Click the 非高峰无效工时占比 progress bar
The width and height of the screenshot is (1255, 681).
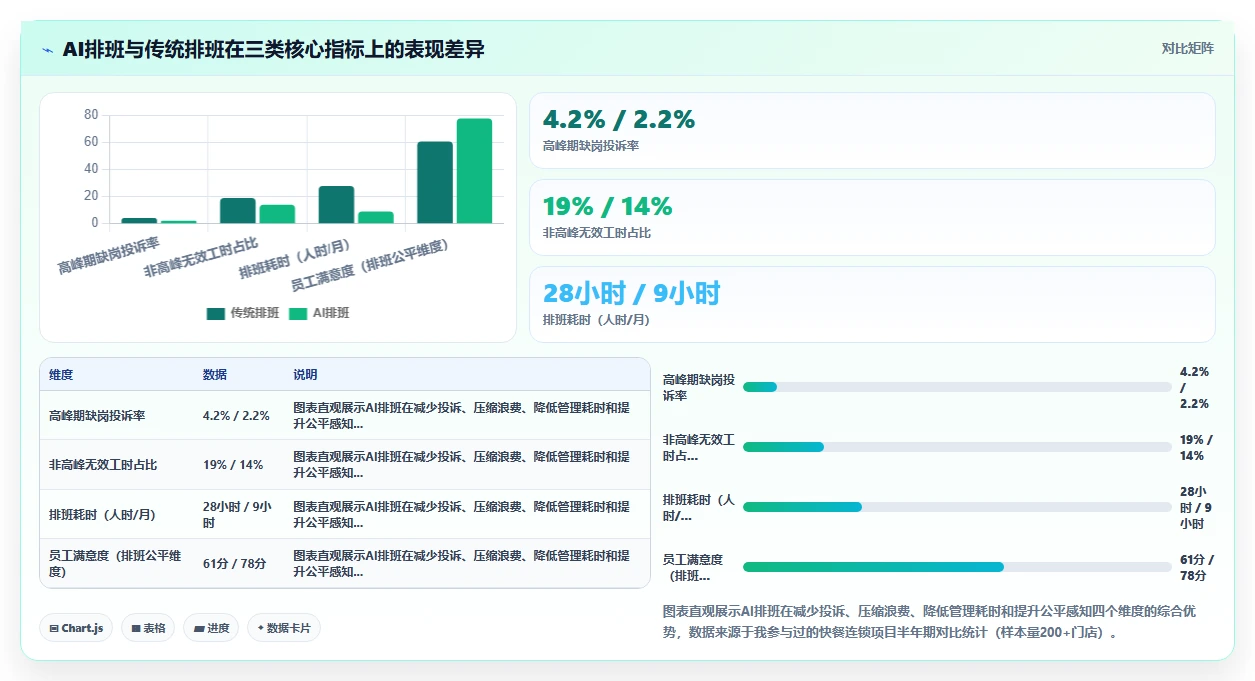(x=957, y=447)
